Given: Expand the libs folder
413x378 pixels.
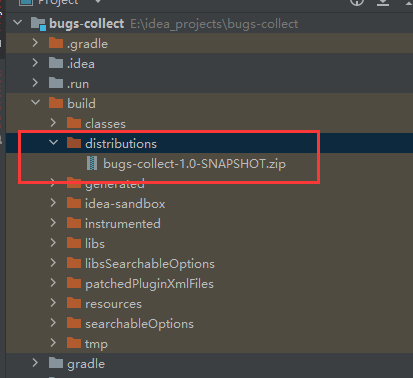Looking at the screenshot, I should tap(53, 243).
